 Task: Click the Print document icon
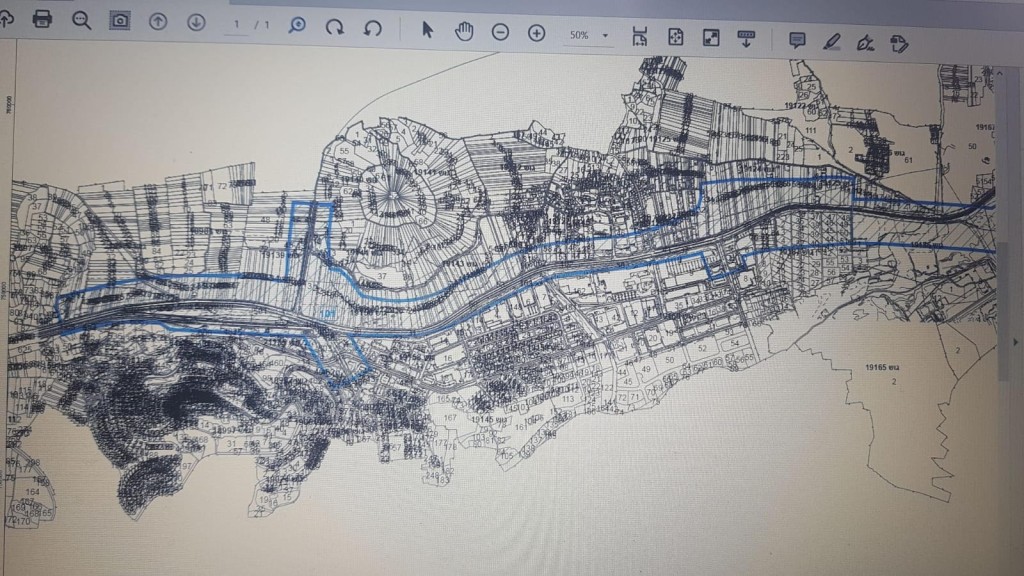point(42,19)
